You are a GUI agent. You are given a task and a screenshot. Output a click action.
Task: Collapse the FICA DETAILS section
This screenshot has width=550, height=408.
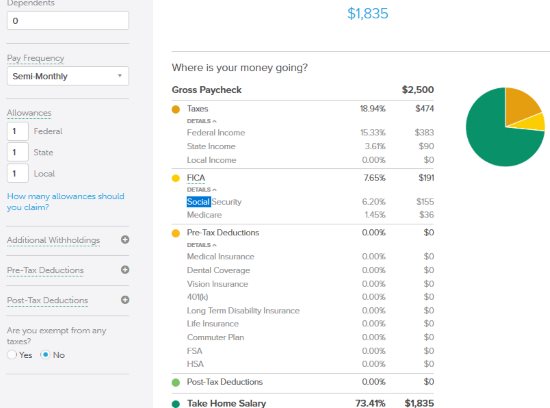click(201, 190)
